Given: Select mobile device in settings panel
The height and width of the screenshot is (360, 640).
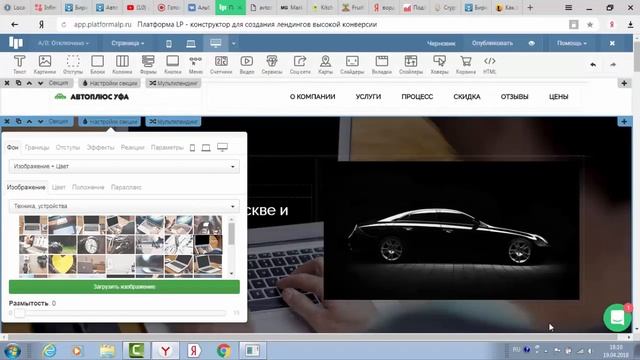Looking at the screenshot, I should (192, 147).
